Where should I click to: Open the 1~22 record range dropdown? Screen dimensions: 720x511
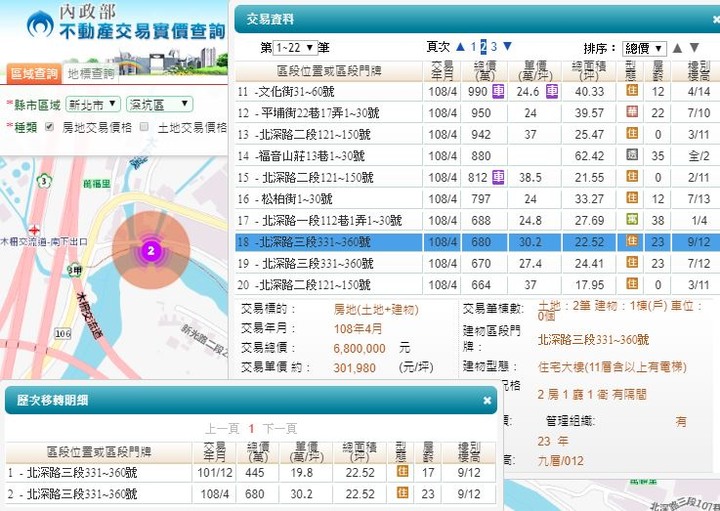click(x=295, y=48)
